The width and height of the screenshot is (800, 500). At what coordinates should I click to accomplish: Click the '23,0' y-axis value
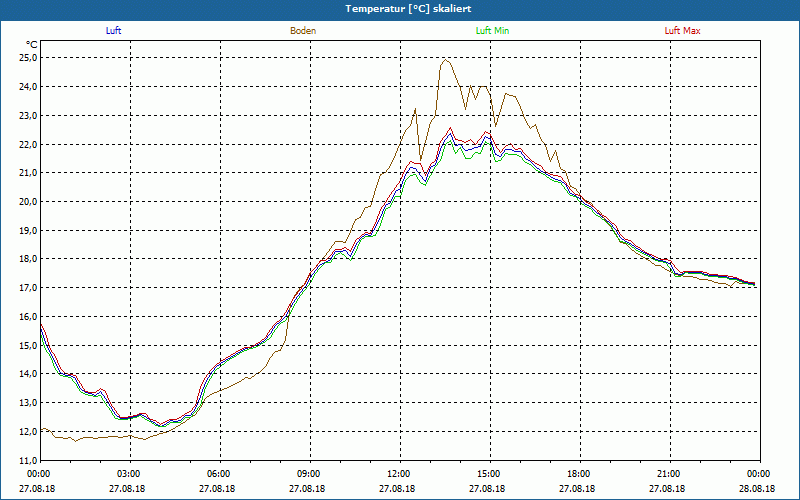coord(28,115)
